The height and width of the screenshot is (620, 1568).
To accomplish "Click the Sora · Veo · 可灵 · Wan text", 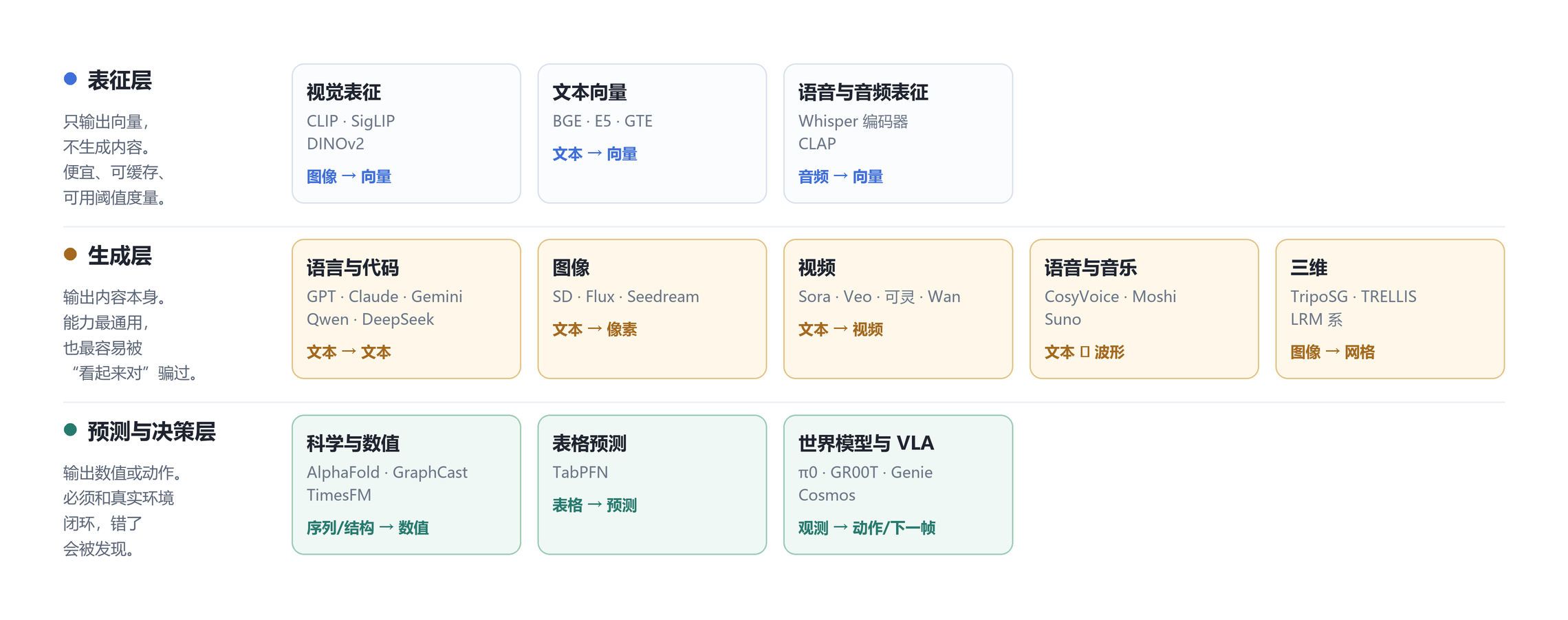I will pos(880,297).
